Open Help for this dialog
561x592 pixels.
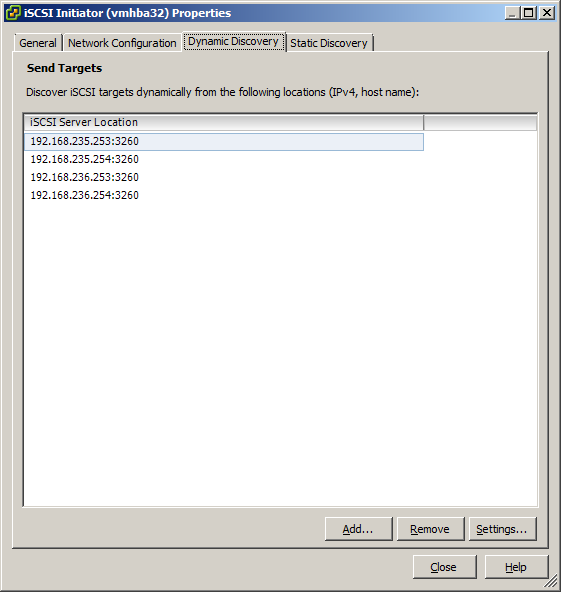tap(516, 567)
